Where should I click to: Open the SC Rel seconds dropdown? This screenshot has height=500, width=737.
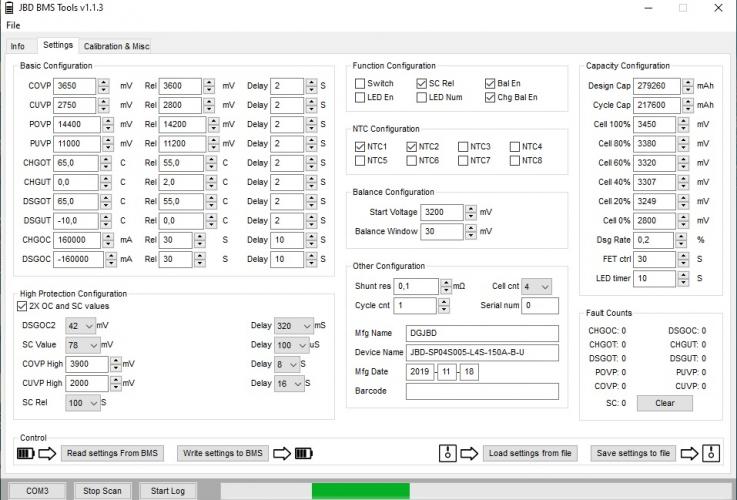96,402
